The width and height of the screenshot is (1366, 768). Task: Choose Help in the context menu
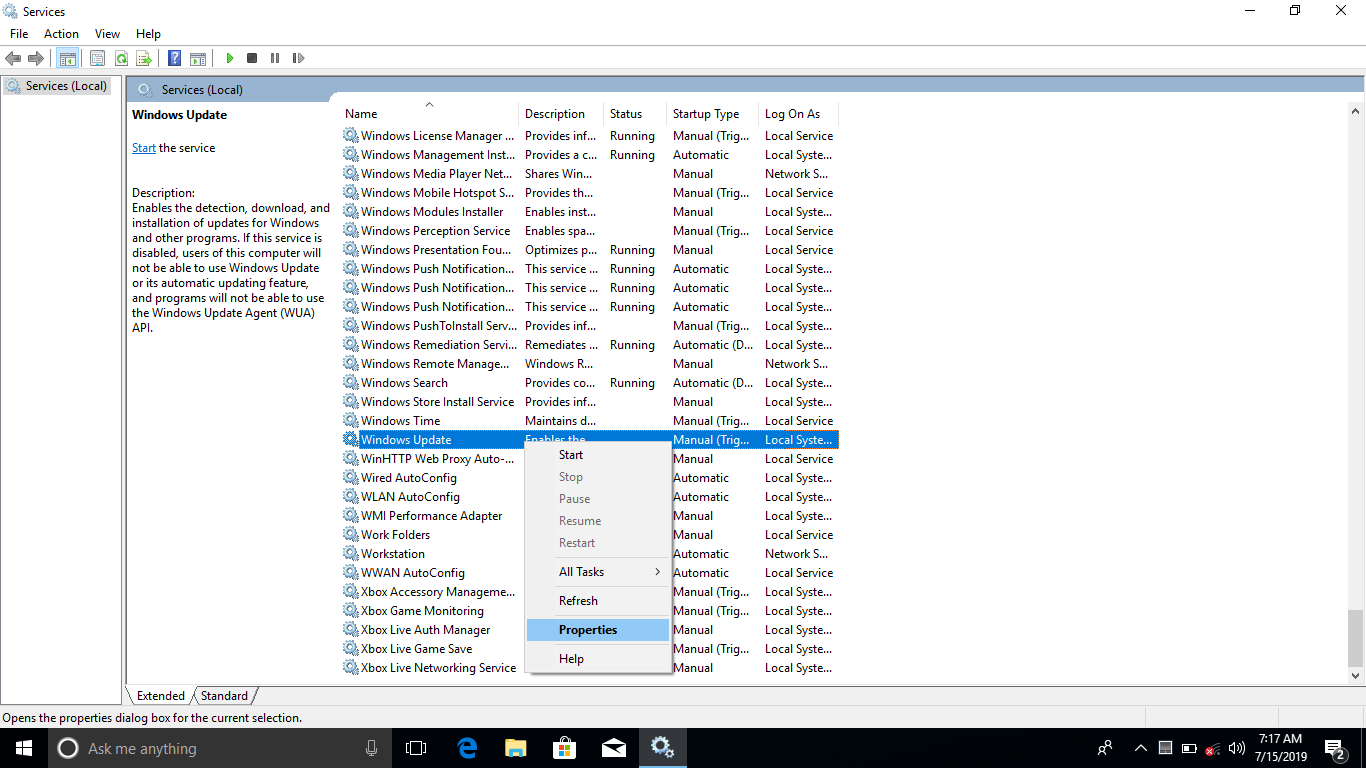[x=598, y=659]
